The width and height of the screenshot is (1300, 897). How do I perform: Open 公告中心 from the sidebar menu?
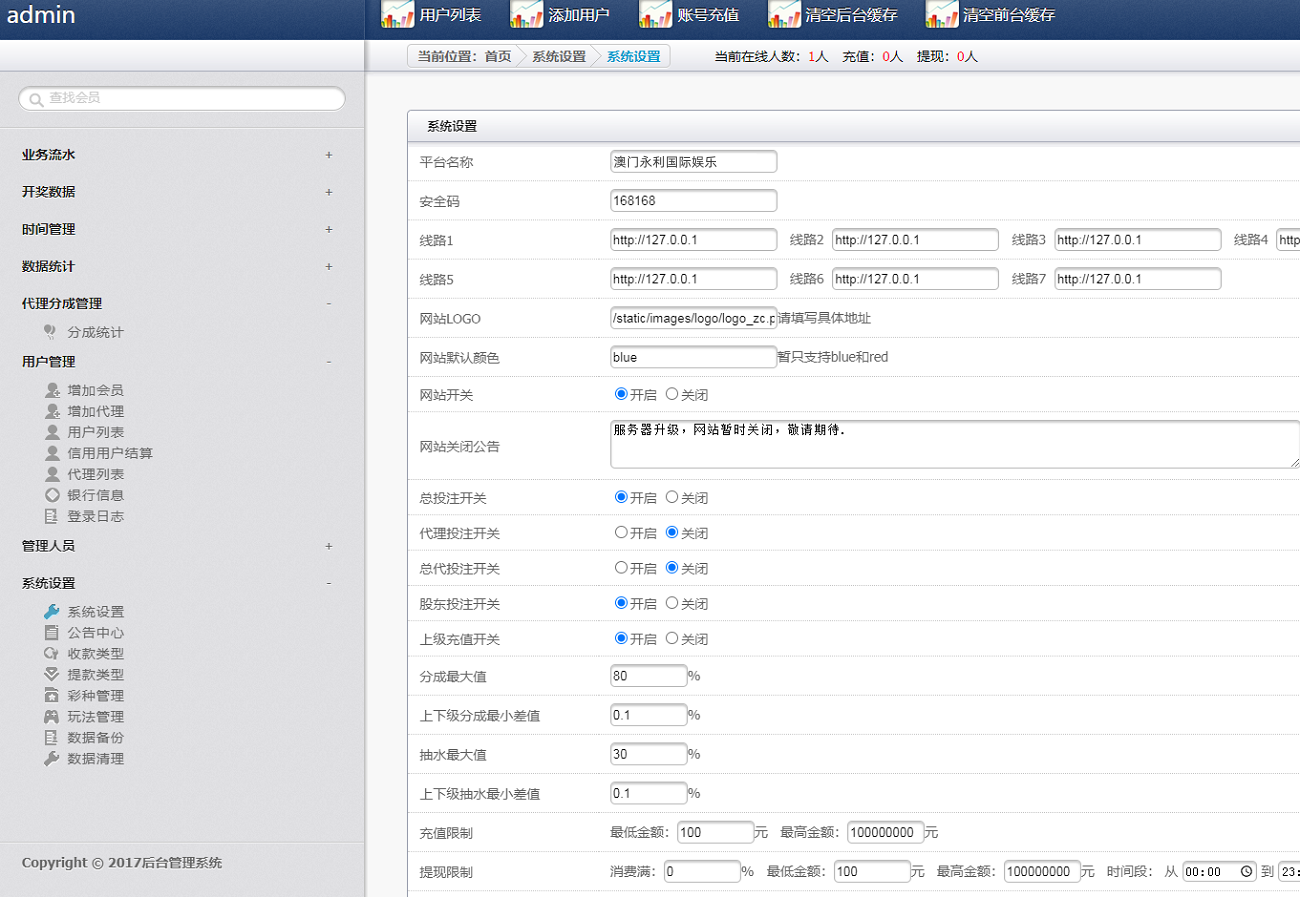click(96, 633)
